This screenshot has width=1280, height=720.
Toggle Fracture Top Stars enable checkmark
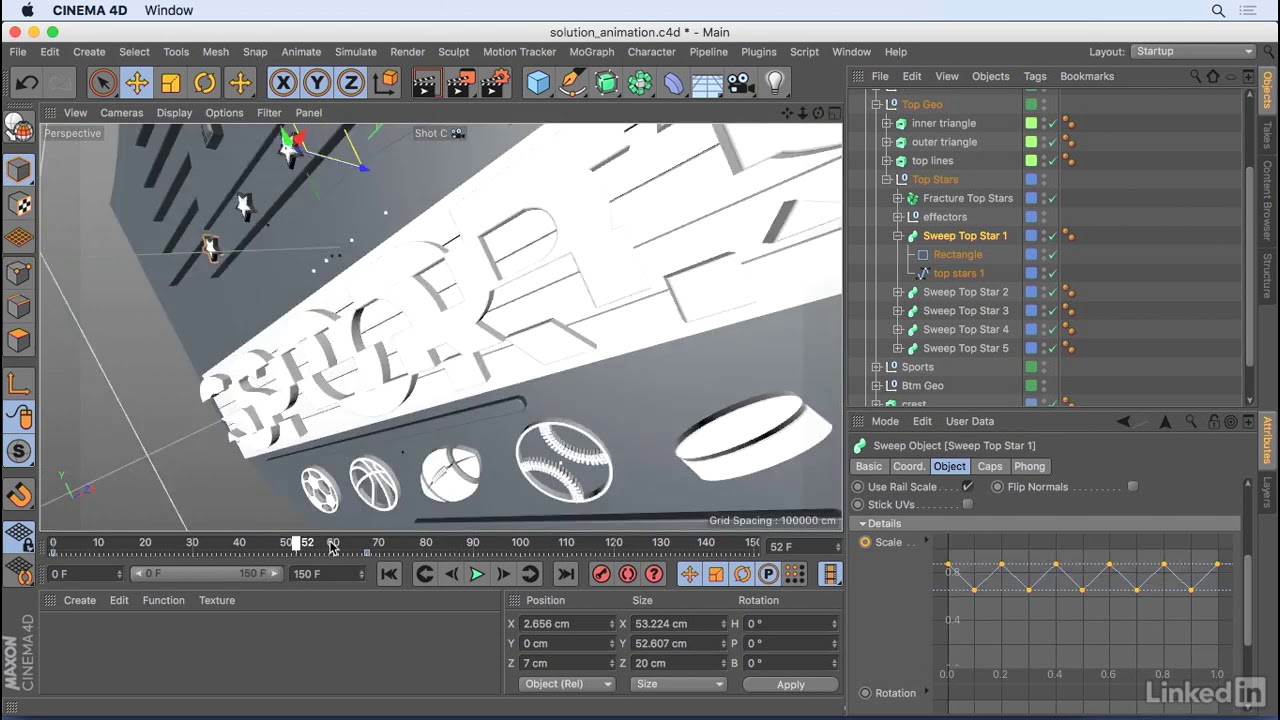tap(1053, 198)
